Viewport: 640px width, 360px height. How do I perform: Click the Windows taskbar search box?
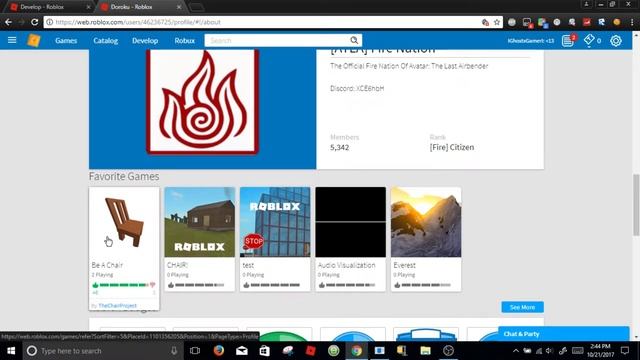(101, 351)
